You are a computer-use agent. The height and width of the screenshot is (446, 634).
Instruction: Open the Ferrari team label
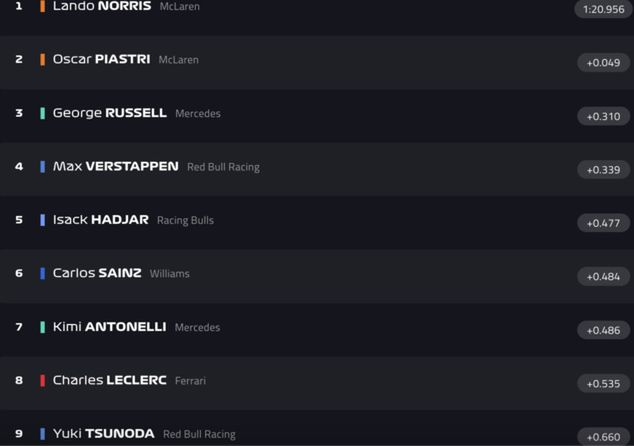pyautogui.click(x=190, y=381)
